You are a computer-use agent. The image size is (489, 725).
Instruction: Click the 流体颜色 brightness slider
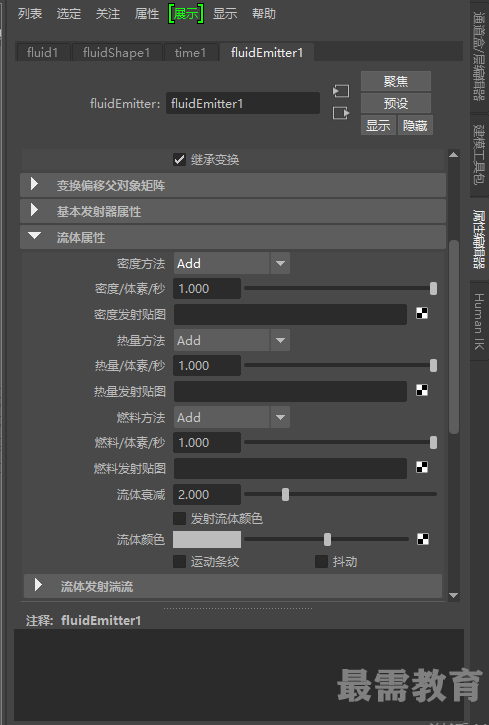tap(326, 539)
